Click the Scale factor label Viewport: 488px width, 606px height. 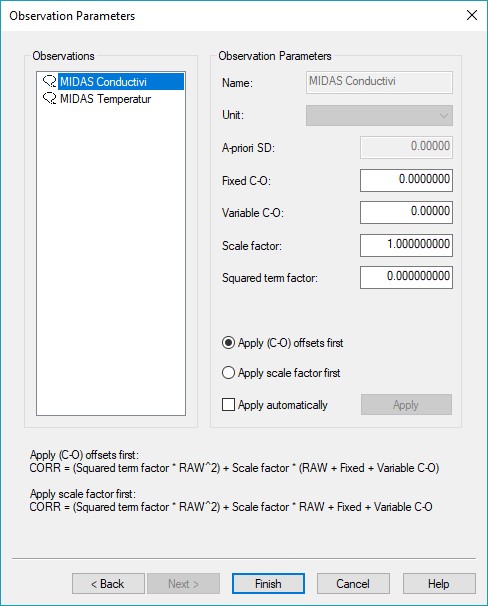[252, 246]
